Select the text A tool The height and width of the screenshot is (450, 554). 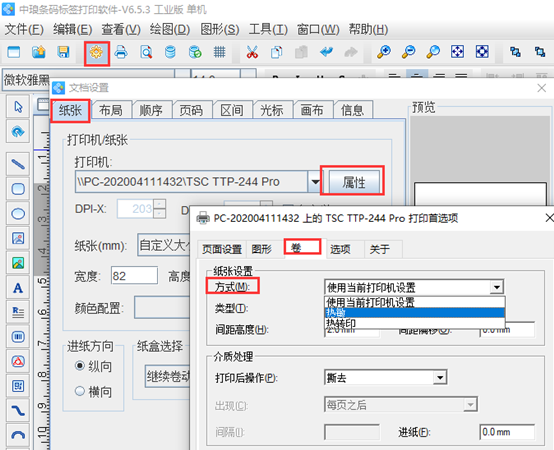18,288
